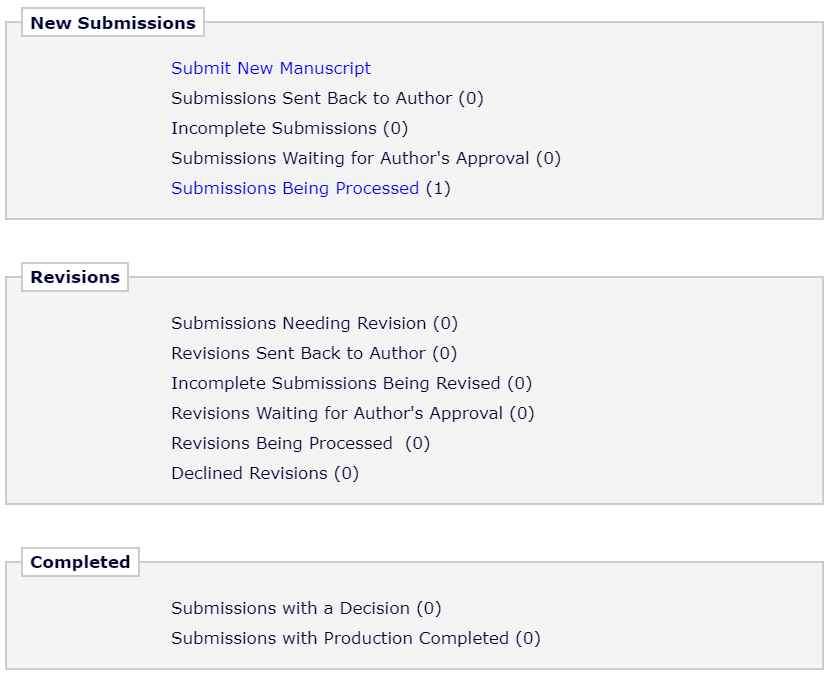Select Submissions with a Decision label
This screenshot has width=833, height=681.
point(290,608)
